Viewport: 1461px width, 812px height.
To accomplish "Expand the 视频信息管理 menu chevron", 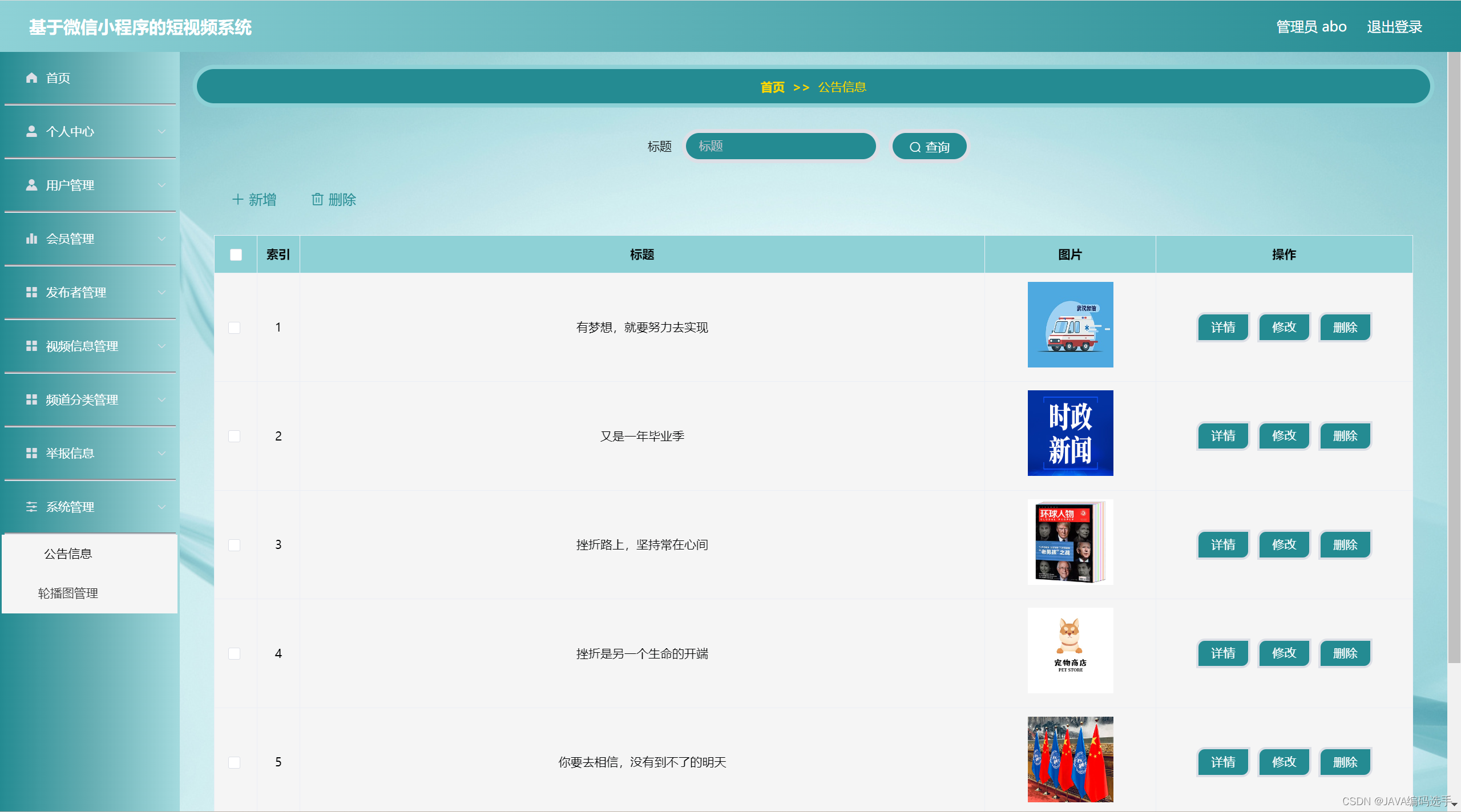I will [x=162, y=346].
